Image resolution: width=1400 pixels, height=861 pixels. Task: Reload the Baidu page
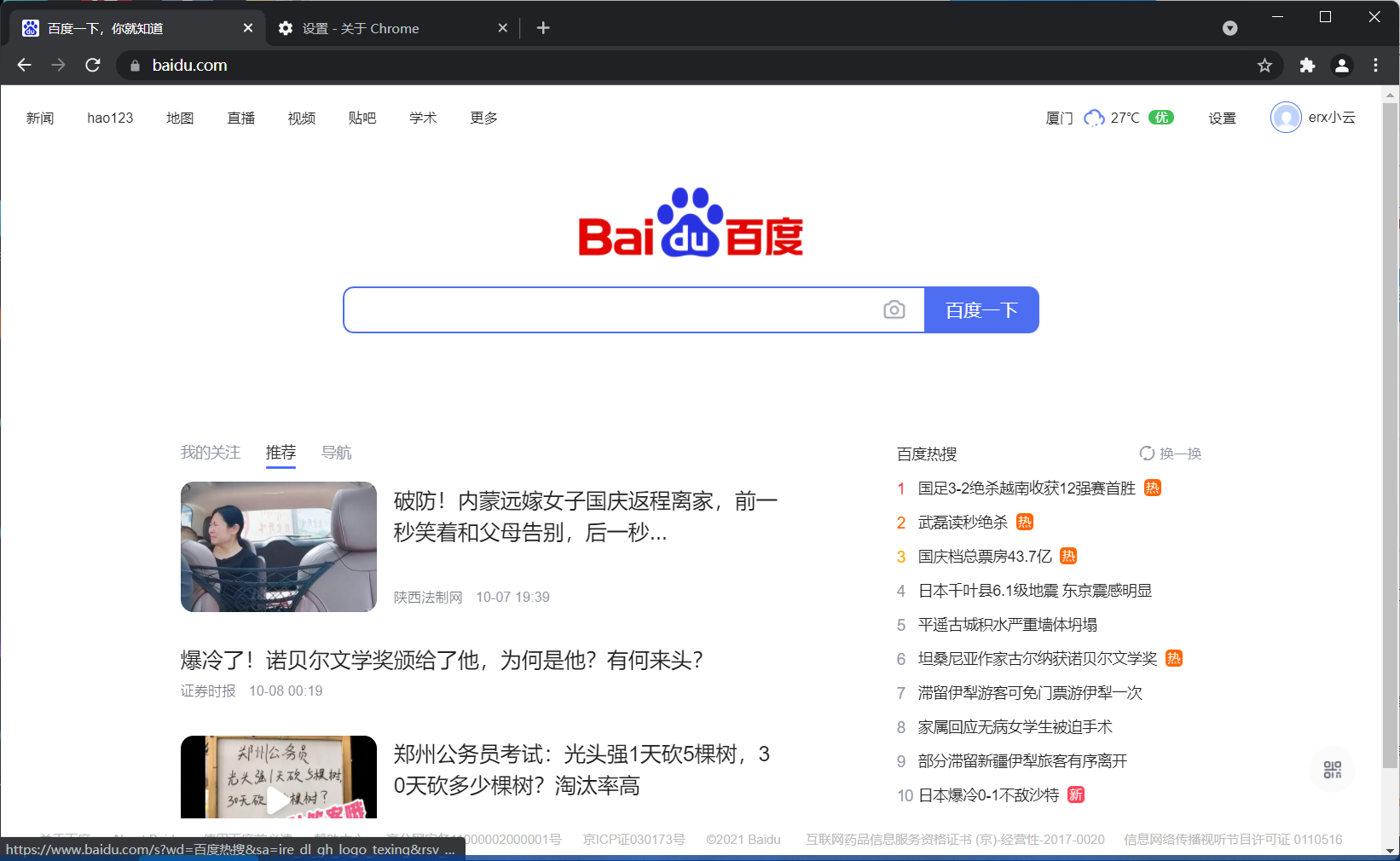[93, 65]
